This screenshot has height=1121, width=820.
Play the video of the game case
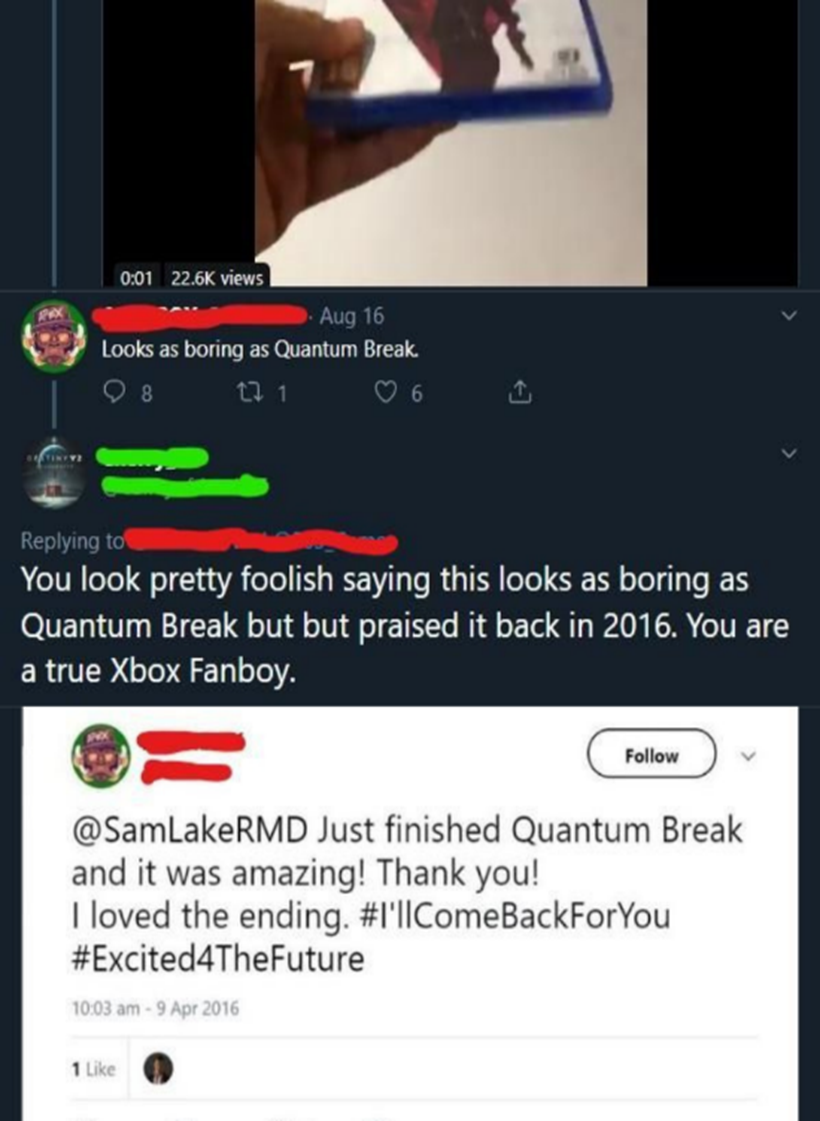450,143
